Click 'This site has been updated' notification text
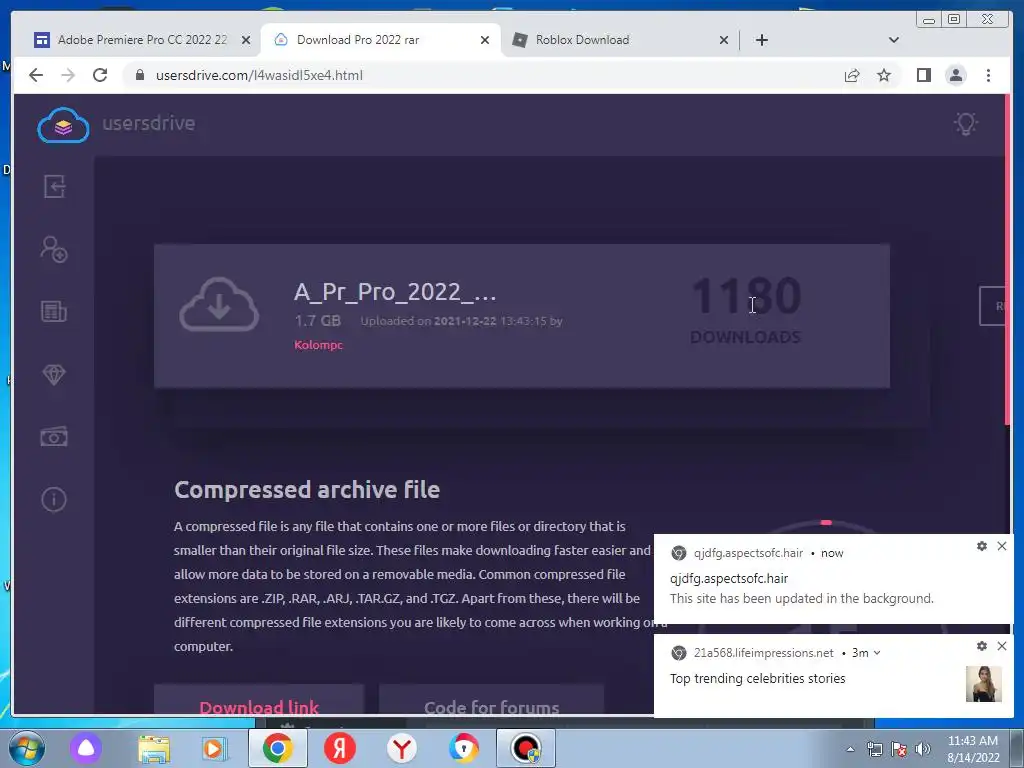1024x768 pixels. (802, 598)
